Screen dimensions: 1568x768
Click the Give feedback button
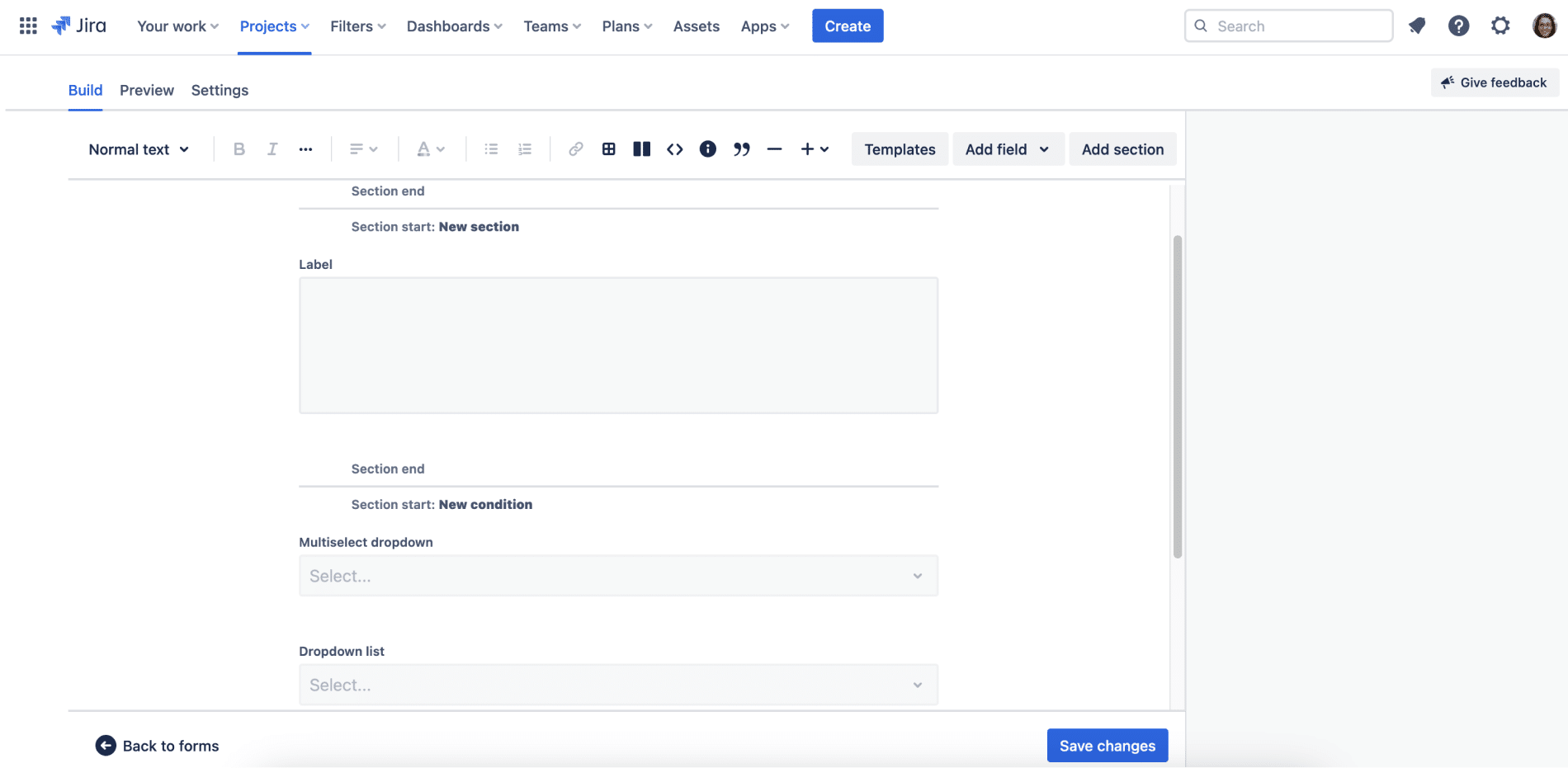coord(1495,82)
